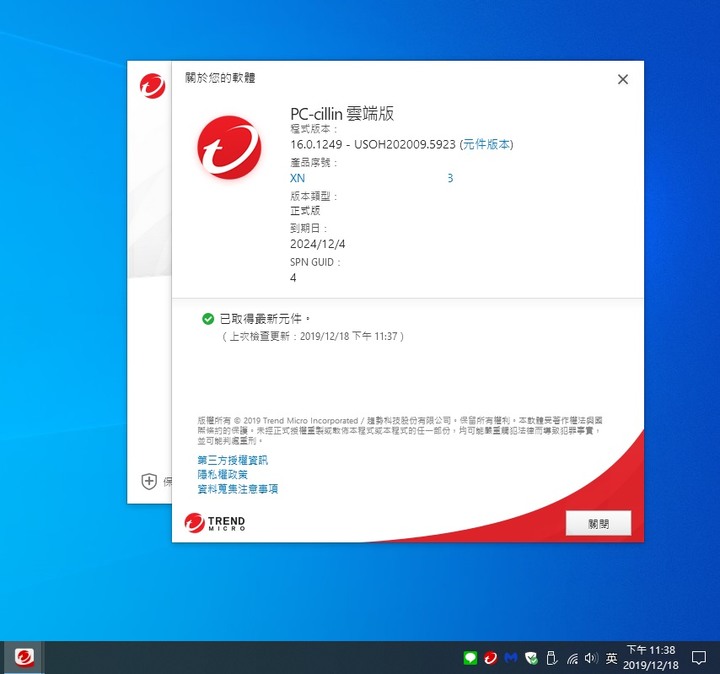The width and height of the screenshot is (720, 674).
Task: Click the 關於您的軟體 dialog title
Action: [220, 78]
